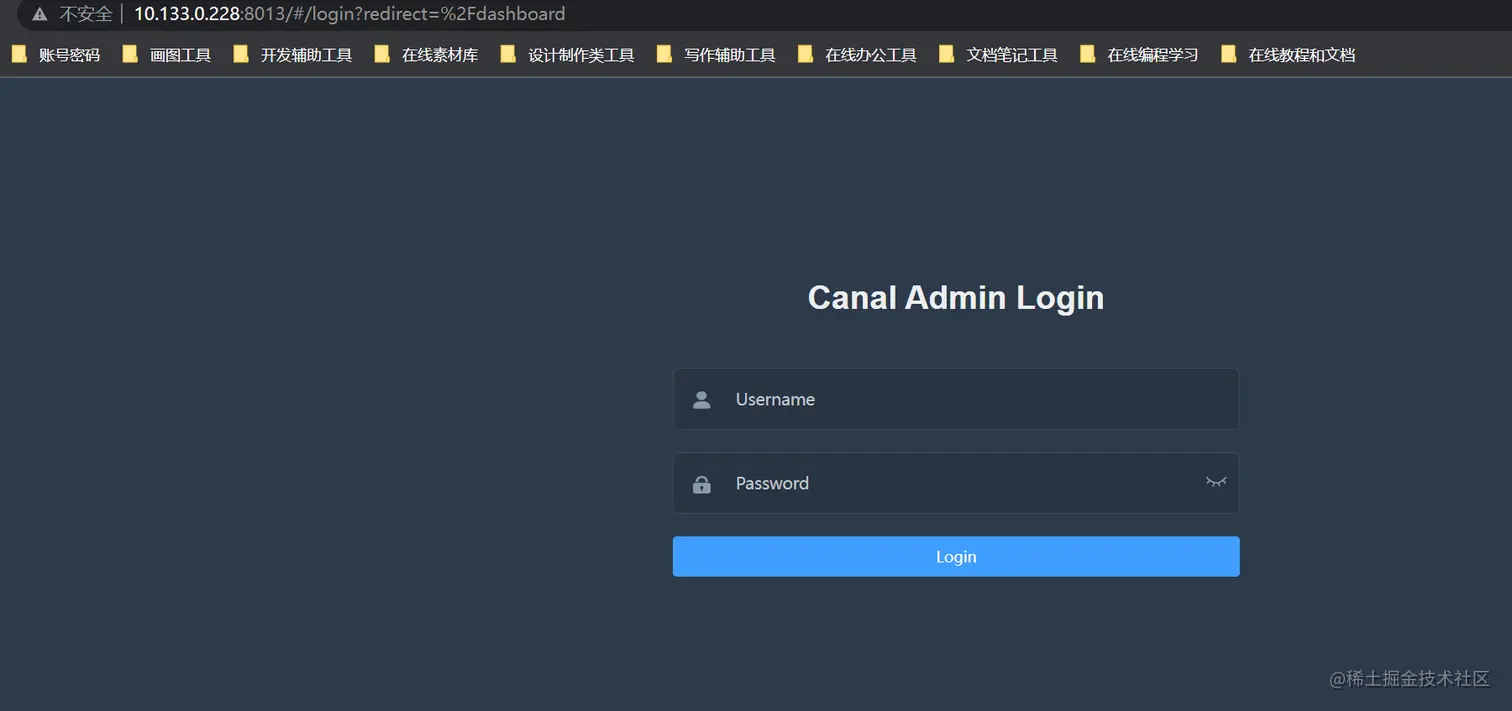Open the 在线教程和文档 bookmark folder
This screenshot has width=1512, height=711.
tap(1289, 55)
